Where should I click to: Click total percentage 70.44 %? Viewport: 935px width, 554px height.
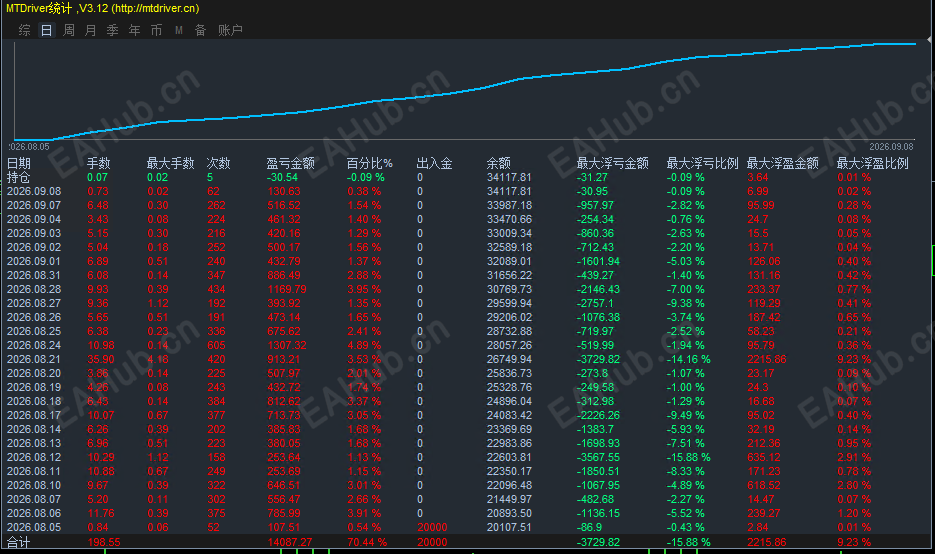pyautogui.click(x=367, y=543)
